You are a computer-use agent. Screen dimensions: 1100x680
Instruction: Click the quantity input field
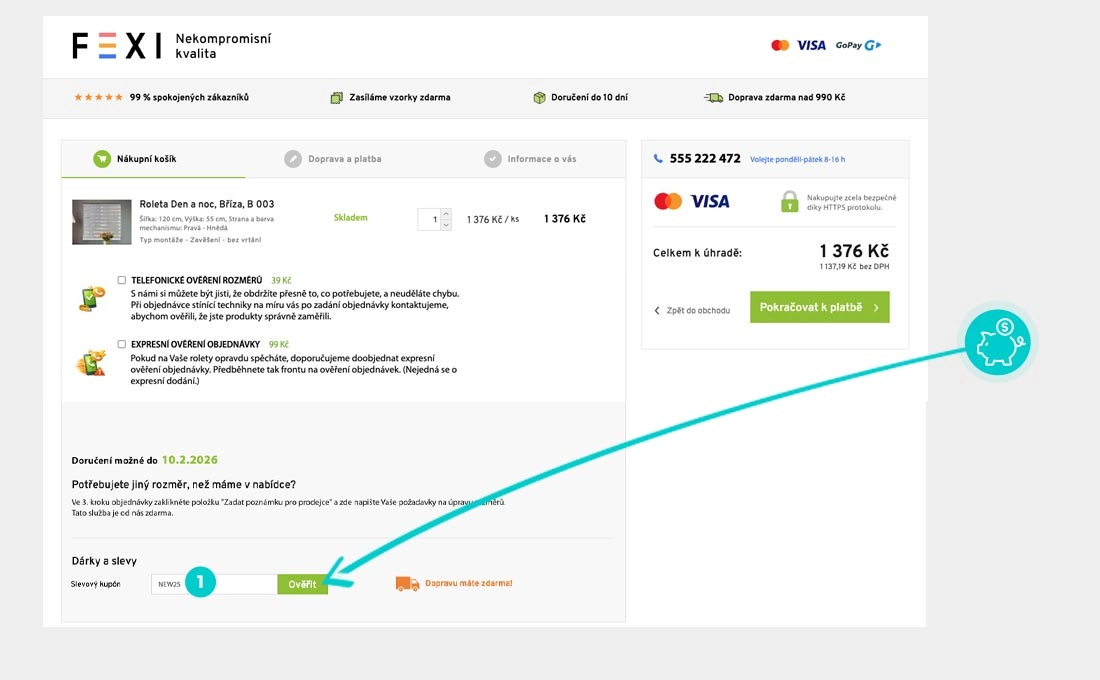[429, 220]
